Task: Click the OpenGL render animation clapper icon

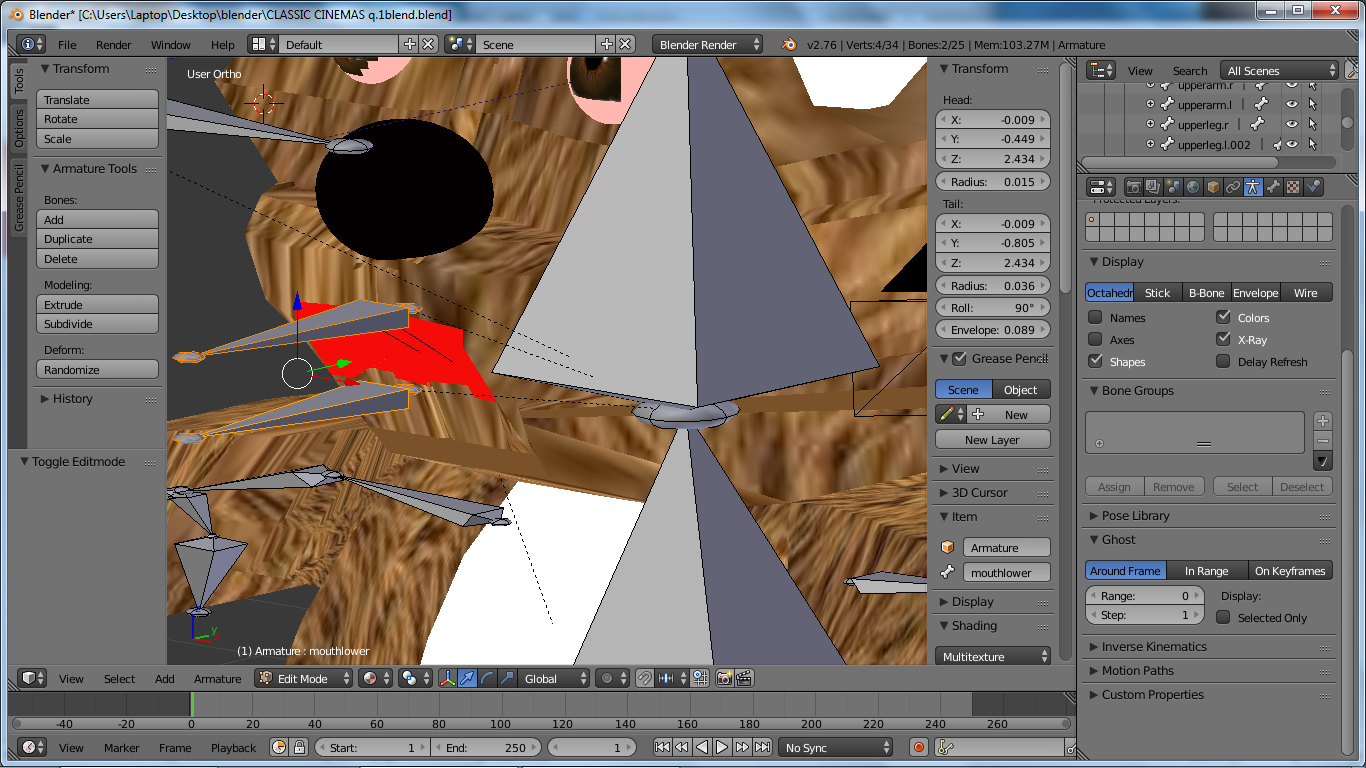Action: click(745, 678)
